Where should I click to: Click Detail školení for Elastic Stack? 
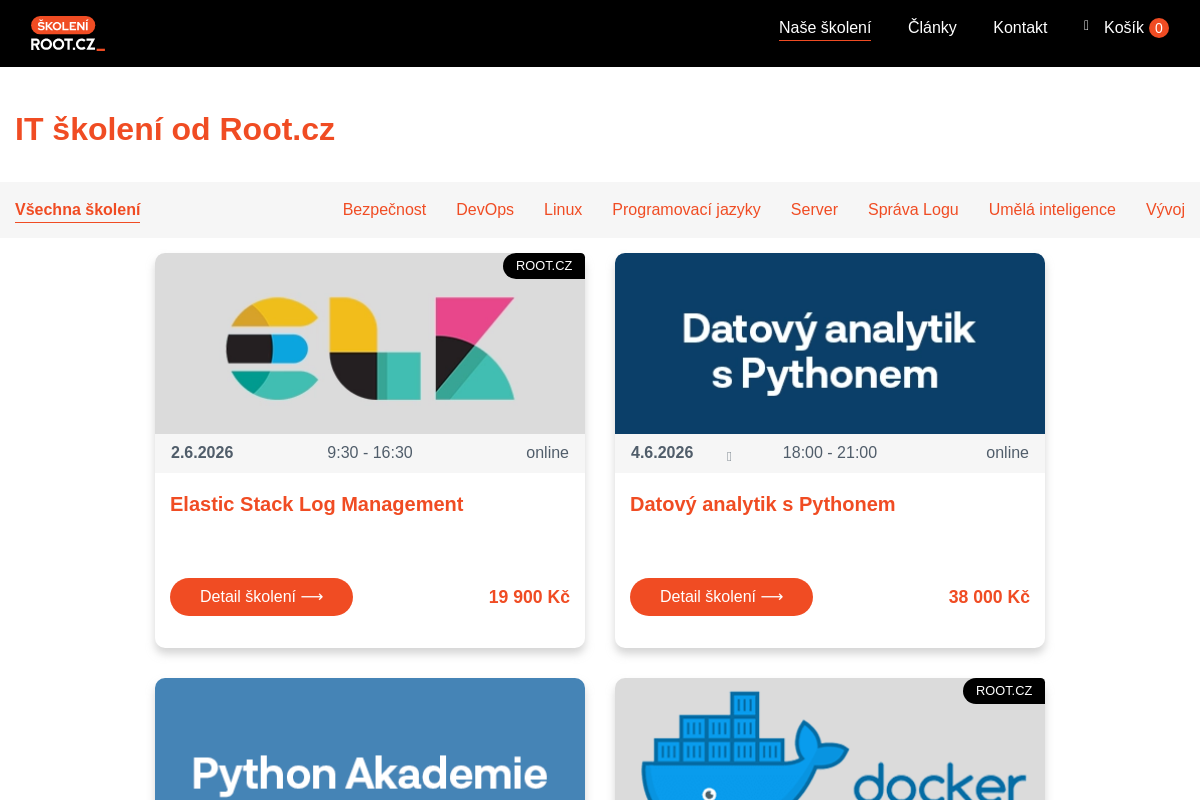click(x=261, y=597)
